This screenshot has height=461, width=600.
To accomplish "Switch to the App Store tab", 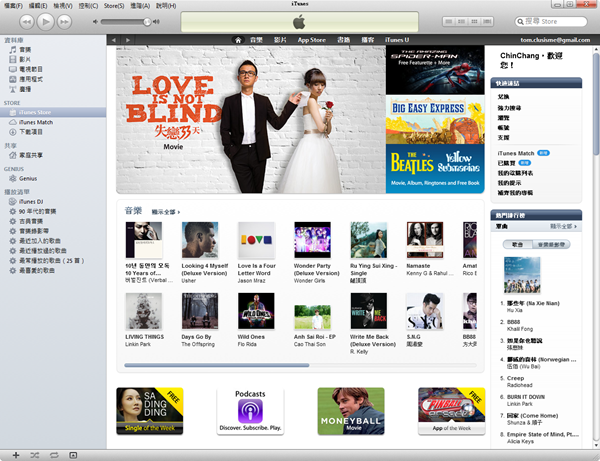I will point(313,40).
